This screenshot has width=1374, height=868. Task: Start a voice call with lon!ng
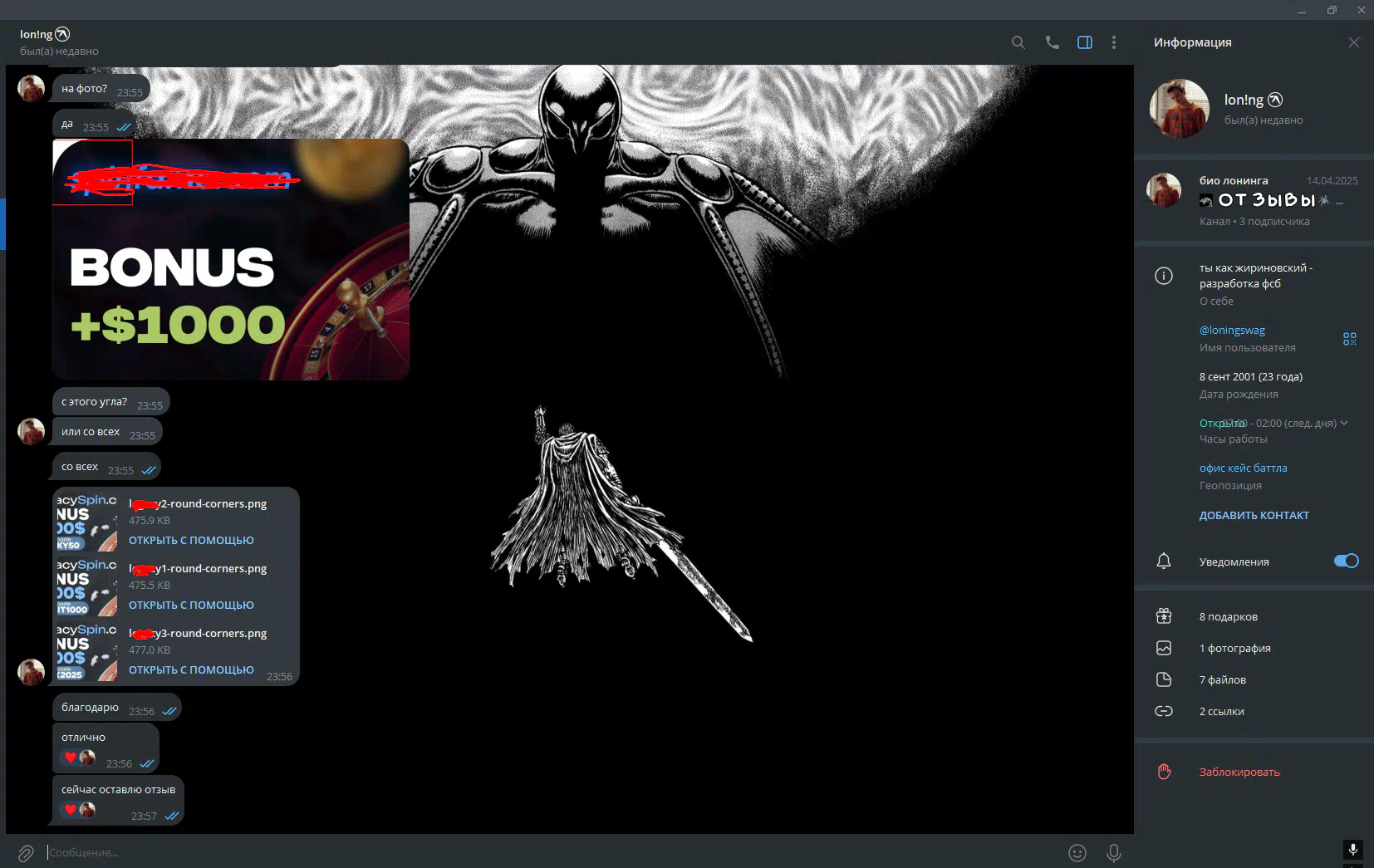click(x=1052, y=42)
